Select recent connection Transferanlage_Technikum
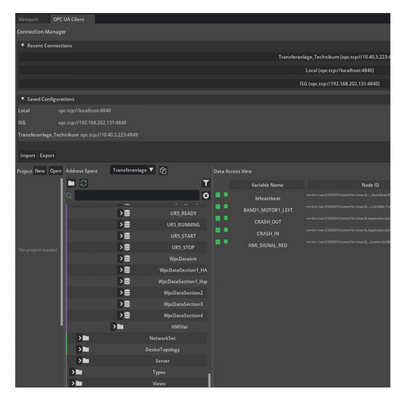The width and height of the screenshot is (400, 400). point(204,57)
